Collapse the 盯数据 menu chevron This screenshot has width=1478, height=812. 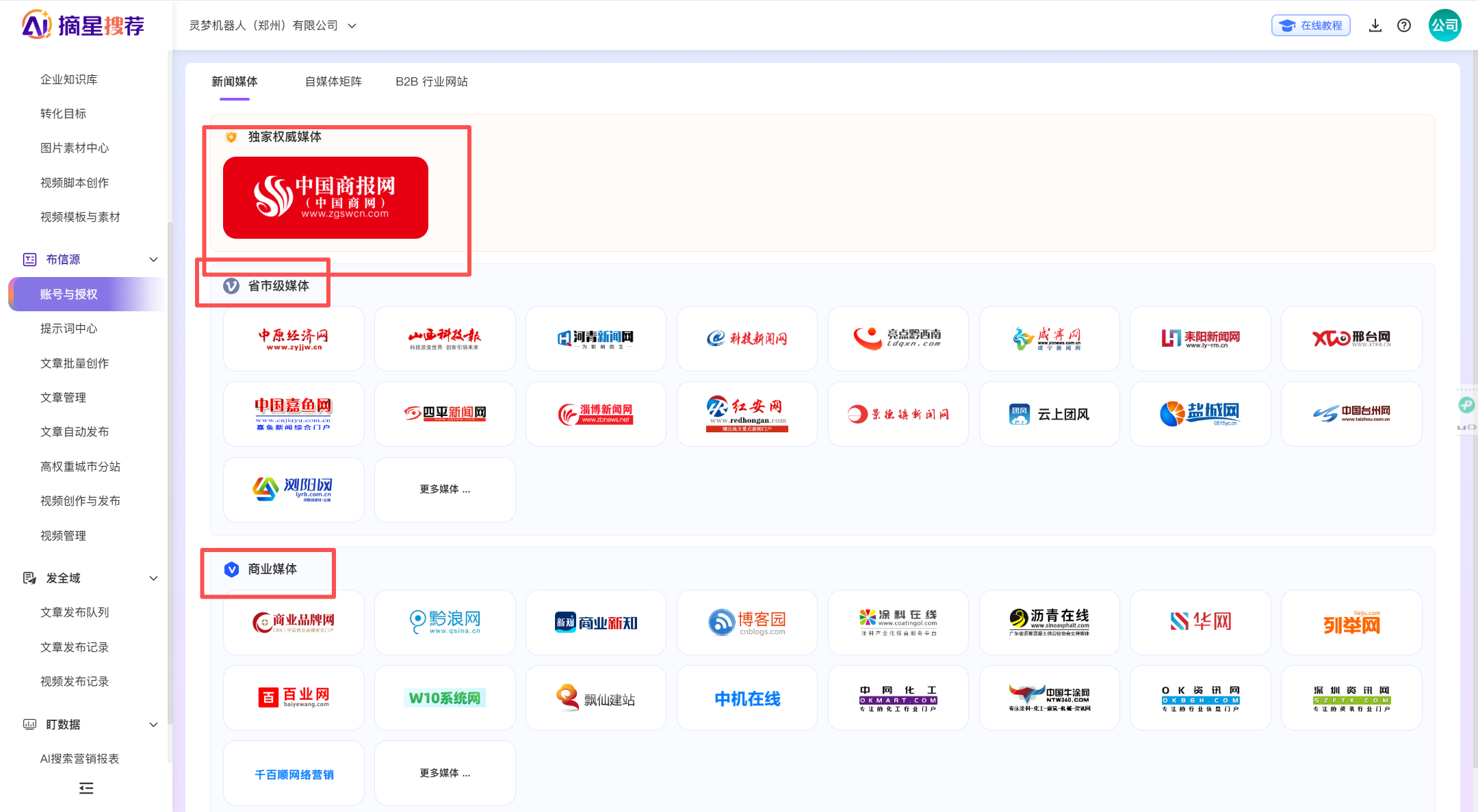[x=153, y=724]
